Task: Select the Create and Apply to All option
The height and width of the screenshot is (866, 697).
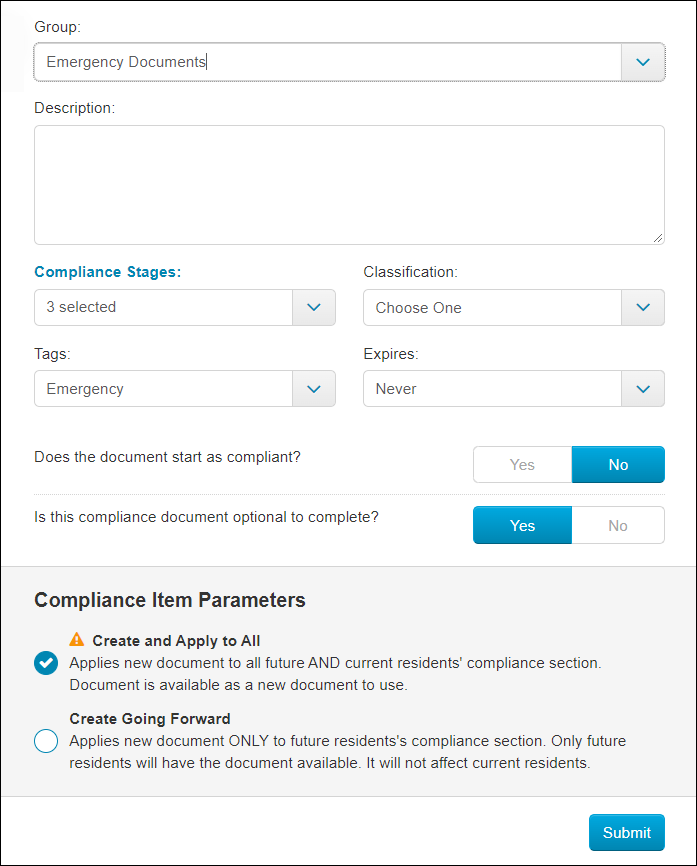Action: [46, 663]
